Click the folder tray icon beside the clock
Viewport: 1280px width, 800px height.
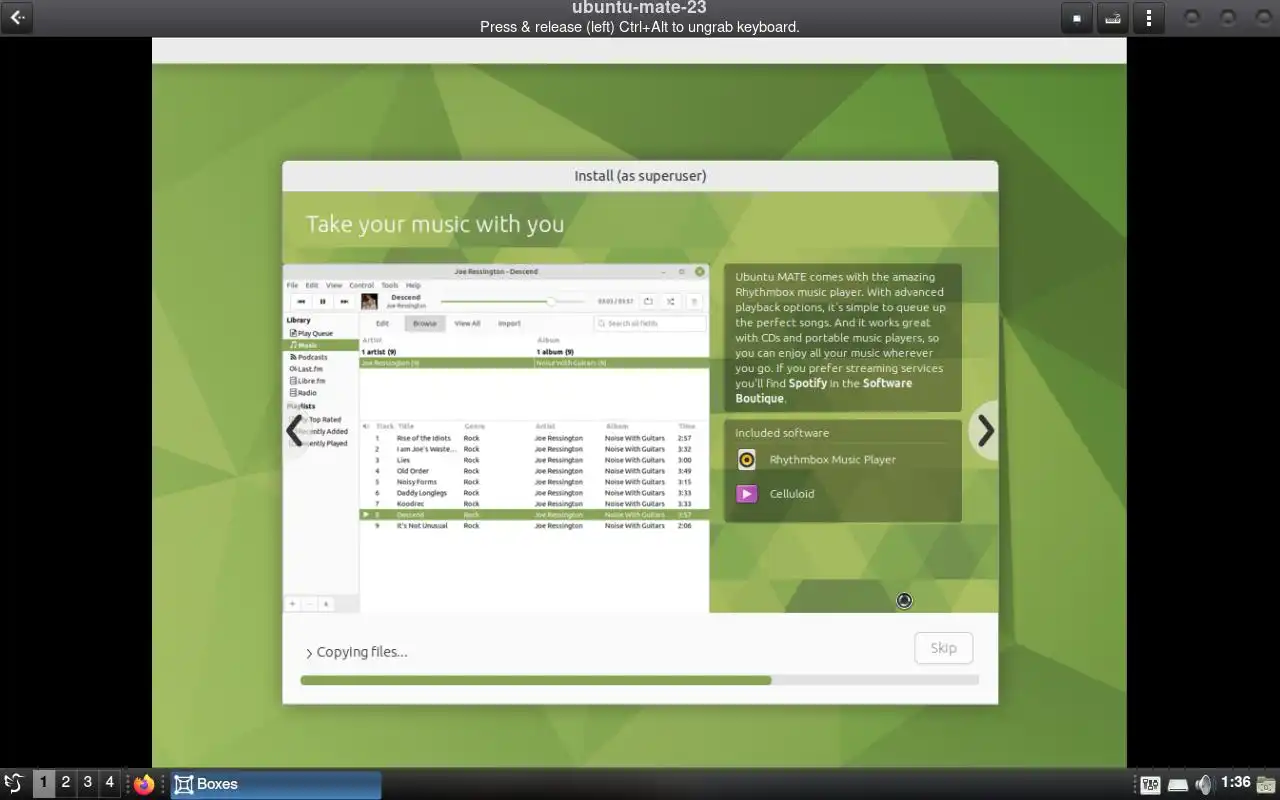coord(1267,785)
